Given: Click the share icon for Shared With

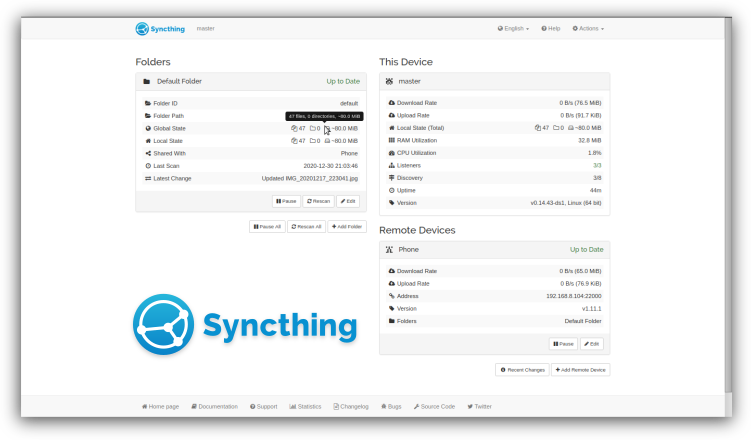Looking at the screenshot, I should 148,153.
